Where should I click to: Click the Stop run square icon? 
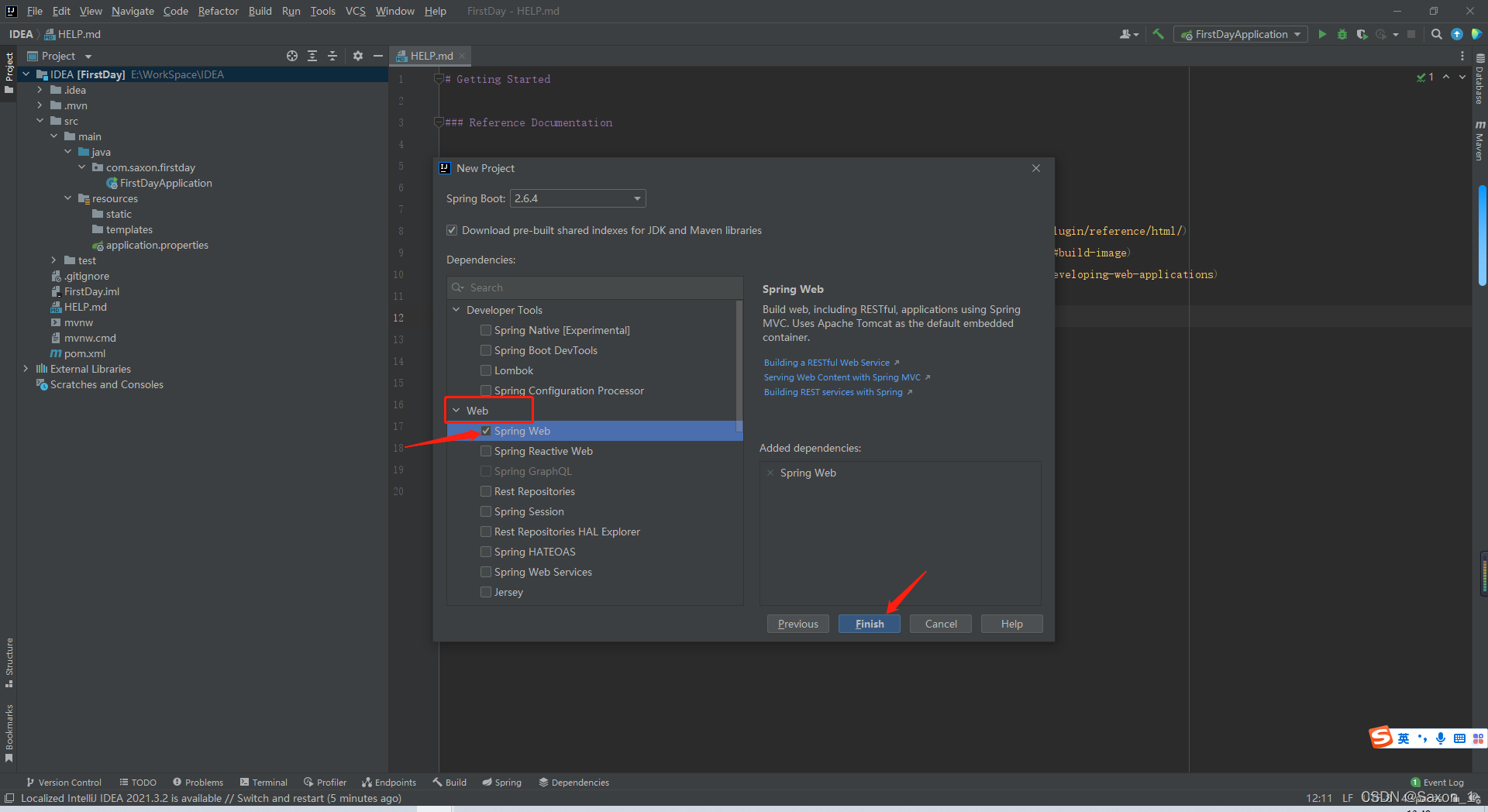[1411, 34]
